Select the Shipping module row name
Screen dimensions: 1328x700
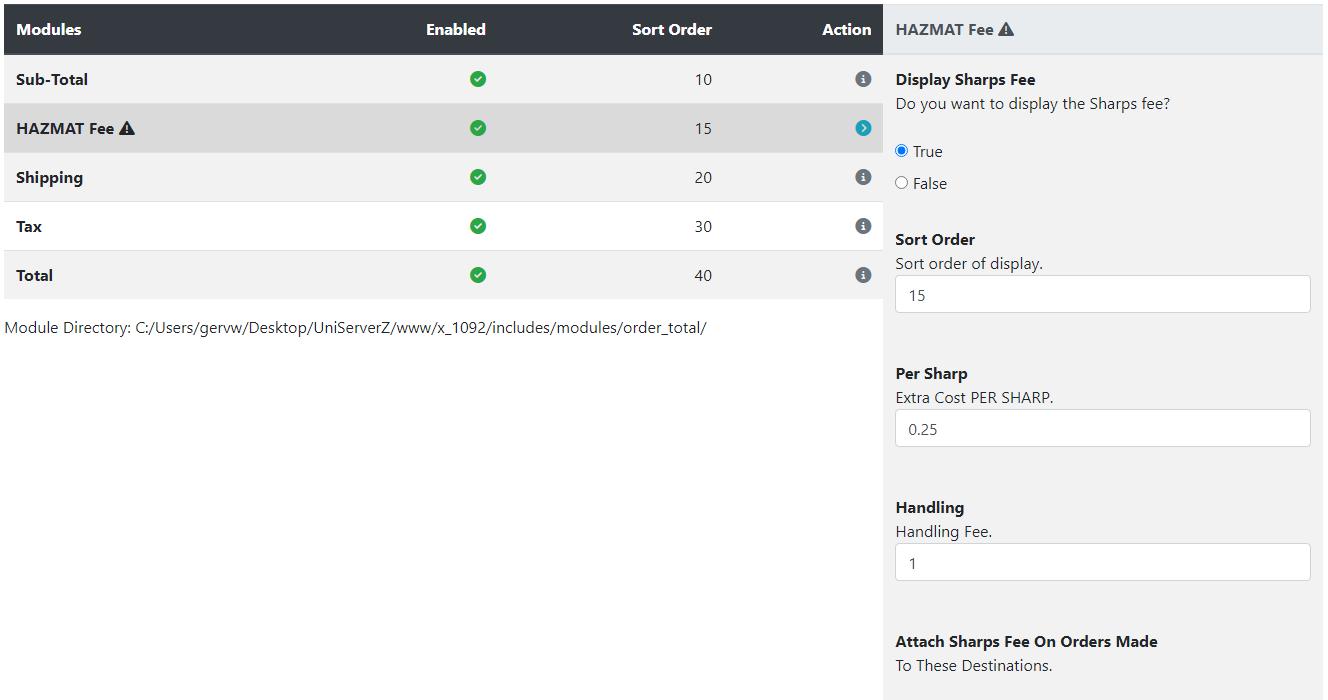[x=49, y=178]
